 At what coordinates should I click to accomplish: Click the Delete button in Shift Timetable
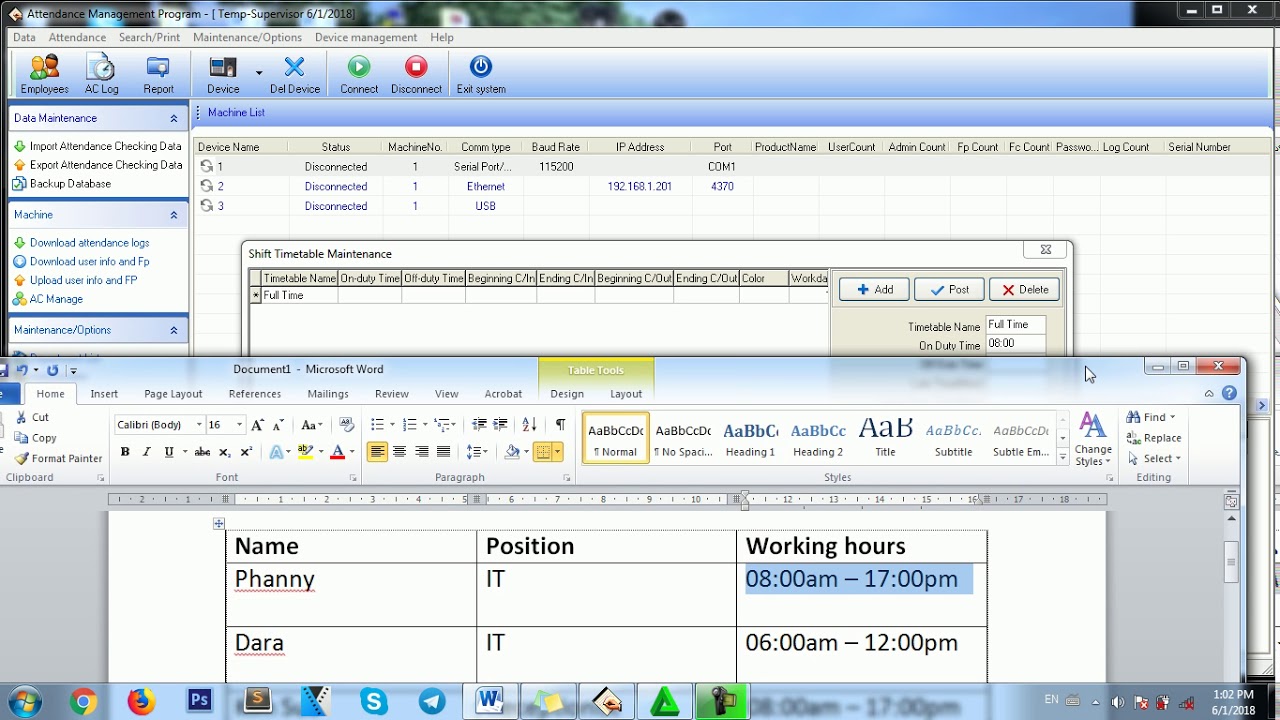pyautogui.click(x=1024, y=289)
